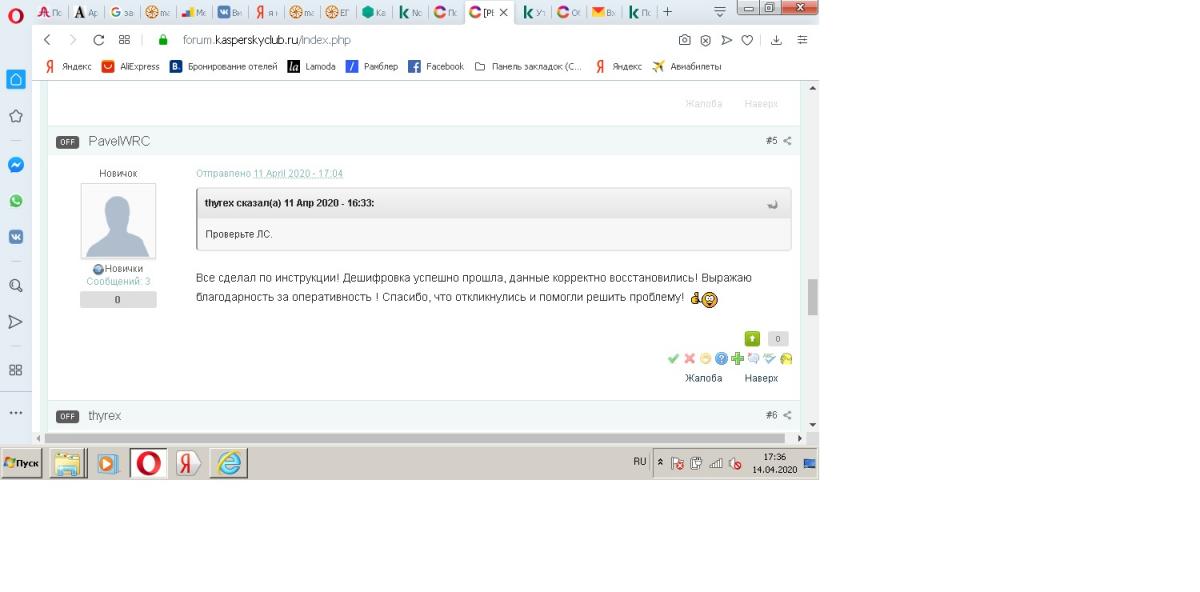
Task: Open the Lamoda bookmark
Action: 312,66
